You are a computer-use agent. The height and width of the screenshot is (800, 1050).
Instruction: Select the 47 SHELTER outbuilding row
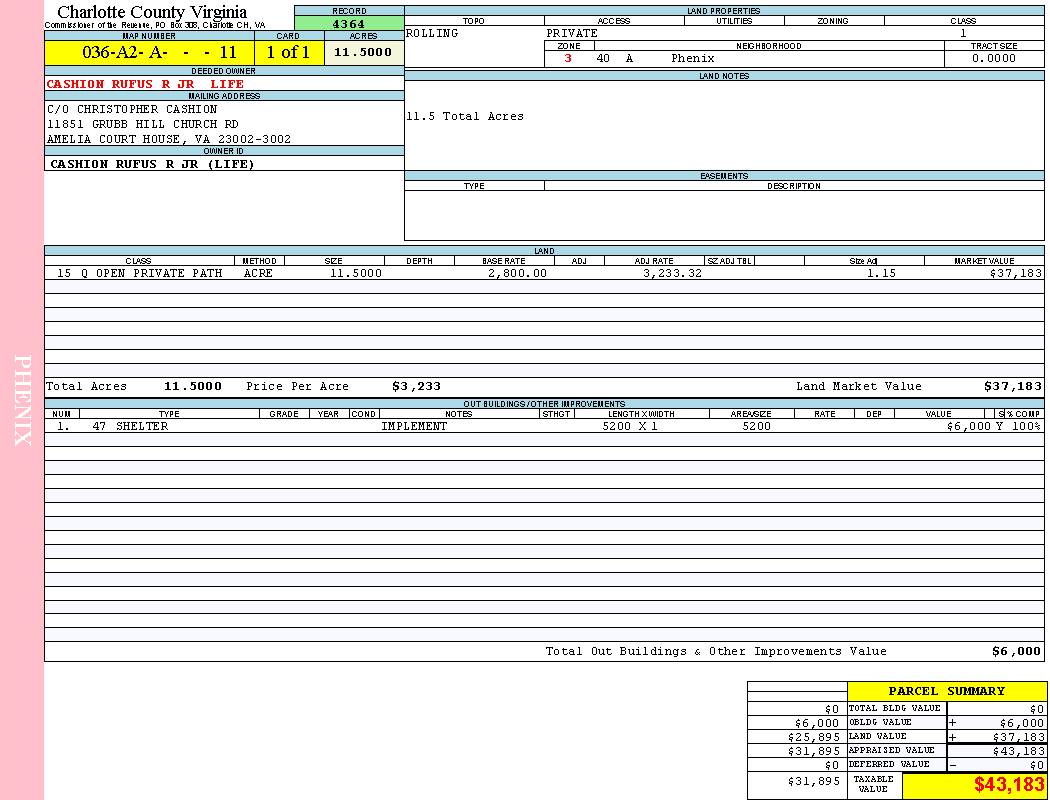[x=130, y=426]
